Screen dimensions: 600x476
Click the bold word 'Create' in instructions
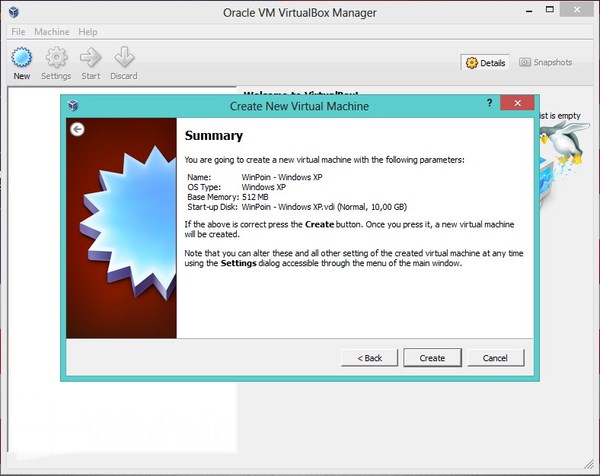pyautogui.click(x=320, y=224)
